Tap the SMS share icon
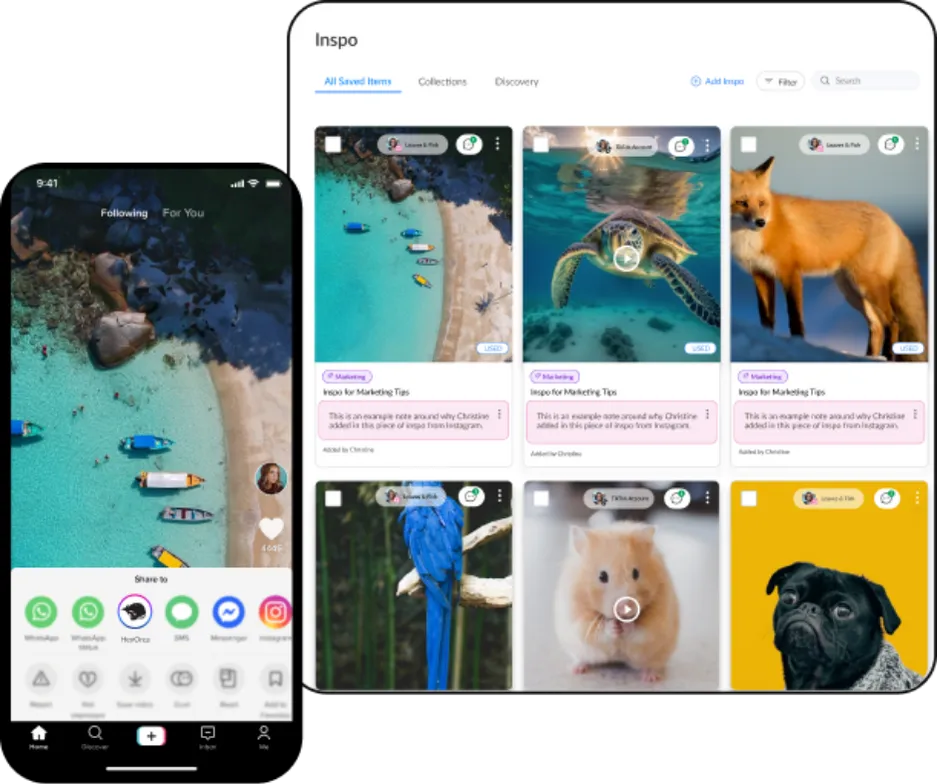937x784 pixels. tap(181, 612)
